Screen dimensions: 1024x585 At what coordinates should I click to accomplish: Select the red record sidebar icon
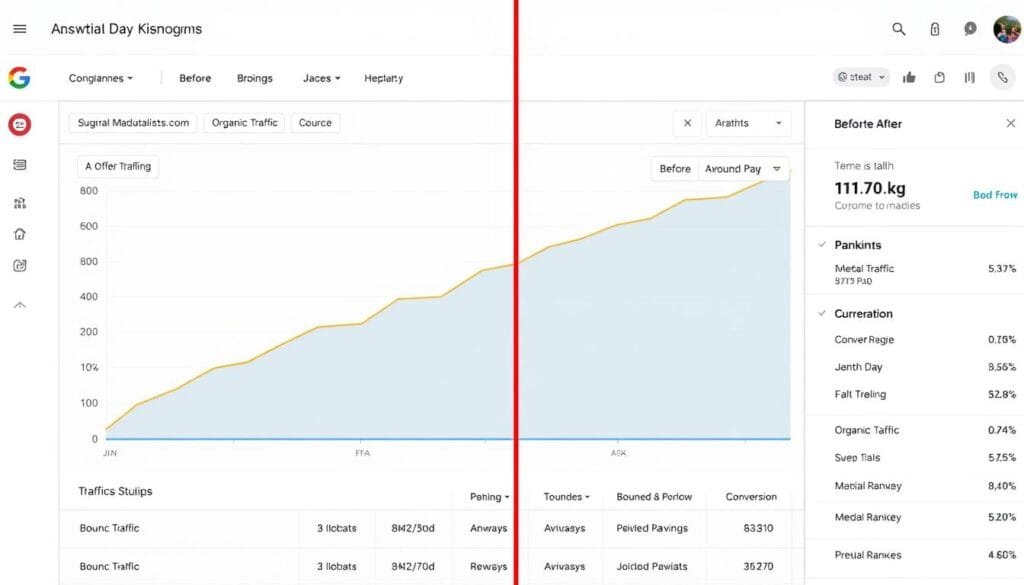coord(20,124)
